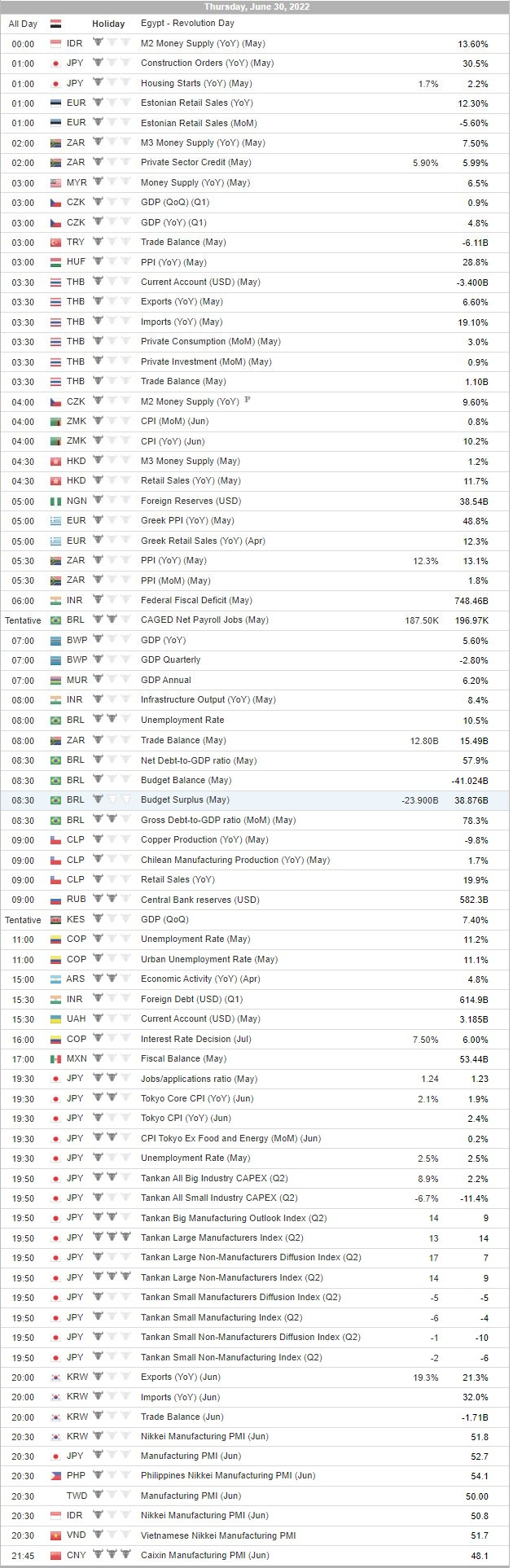Click the Ukraine flag in the UAH Current Account row

55,1019
